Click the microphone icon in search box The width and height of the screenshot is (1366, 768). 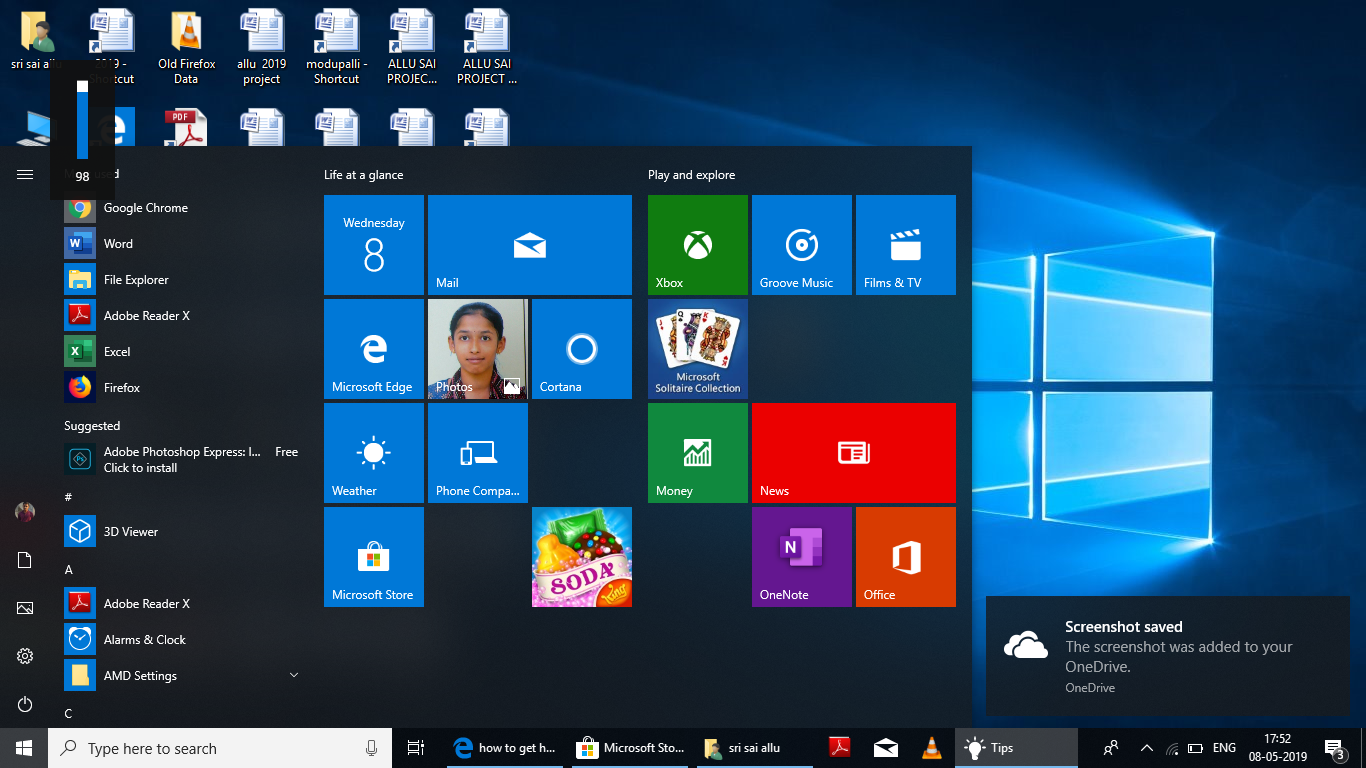[372, 748]
